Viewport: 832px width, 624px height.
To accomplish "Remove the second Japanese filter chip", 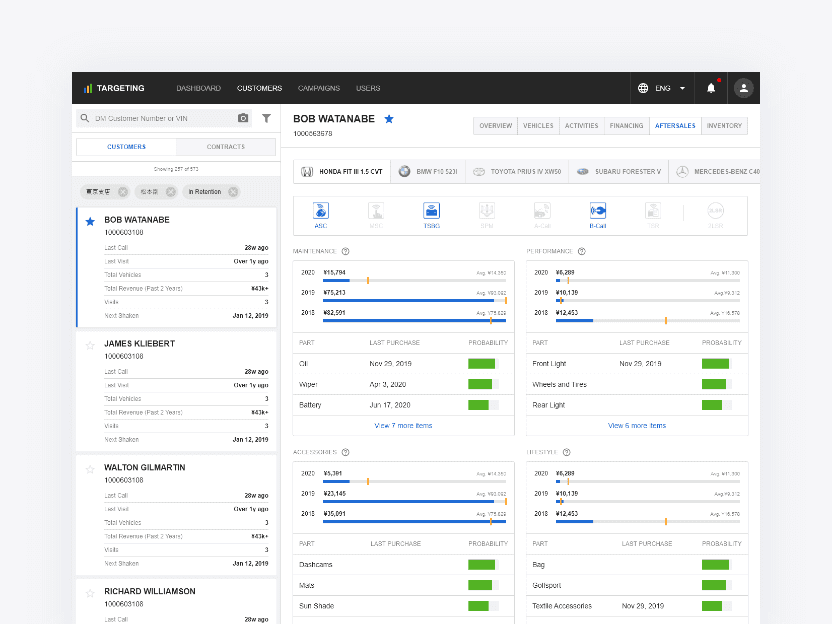I will (170, 192).
